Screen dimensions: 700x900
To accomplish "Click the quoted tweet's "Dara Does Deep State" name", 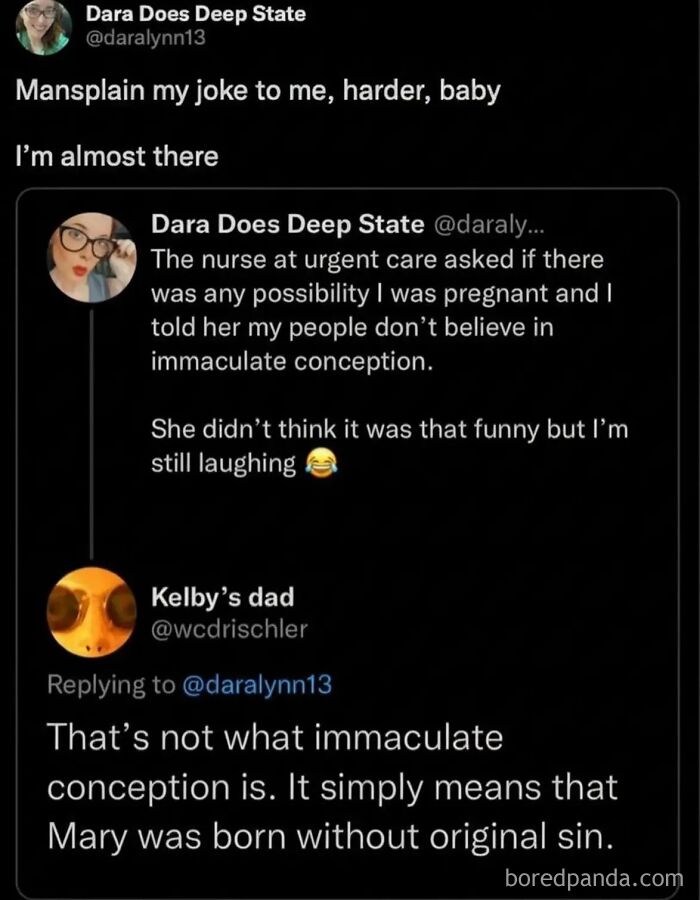I will point(288,225).
